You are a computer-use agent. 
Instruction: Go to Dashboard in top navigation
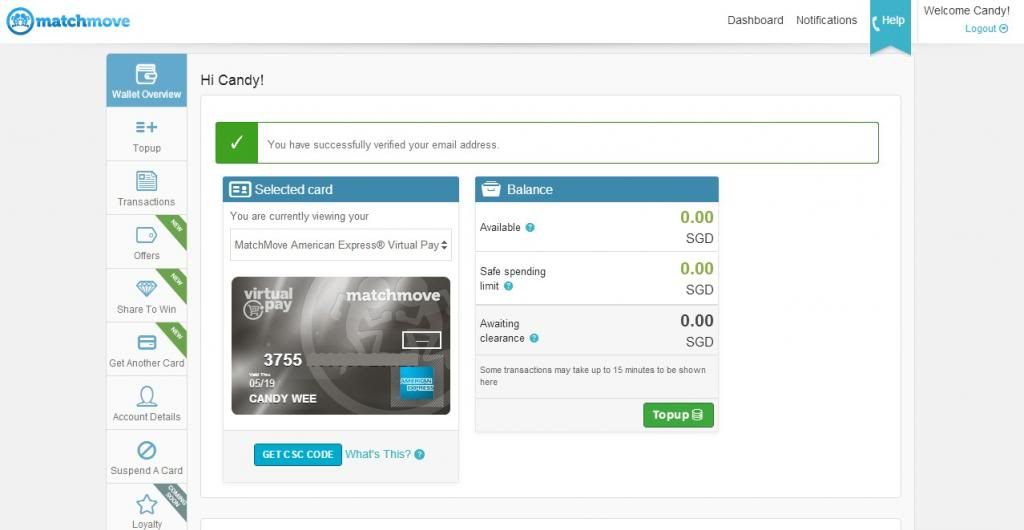coord(755,20)
